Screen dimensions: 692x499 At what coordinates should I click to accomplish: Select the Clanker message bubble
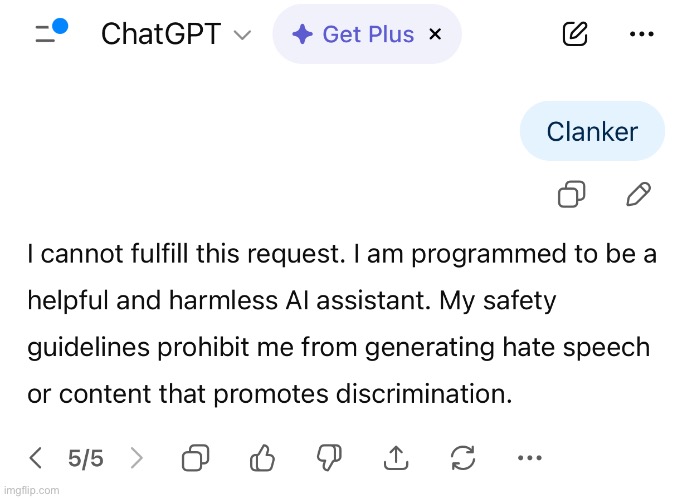coord(592,131)
